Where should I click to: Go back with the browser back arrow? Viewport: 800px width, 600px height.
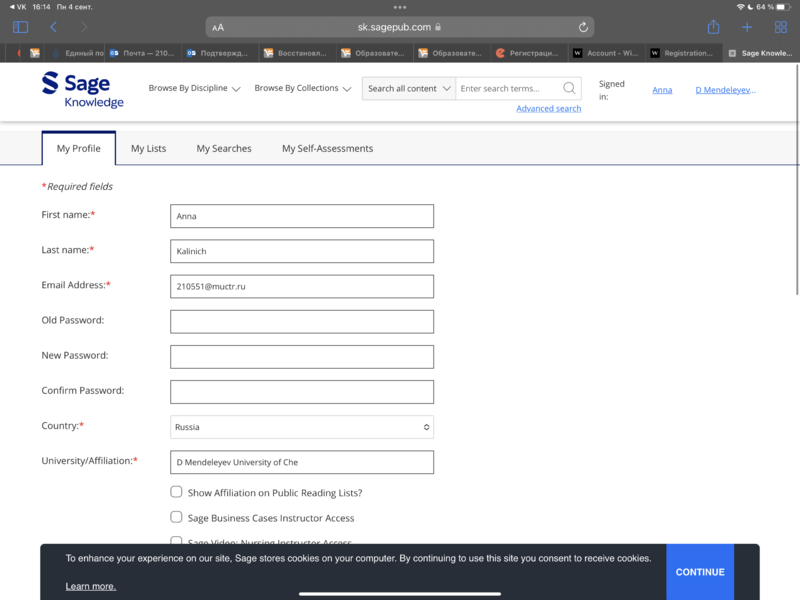(x=53, y=27)
